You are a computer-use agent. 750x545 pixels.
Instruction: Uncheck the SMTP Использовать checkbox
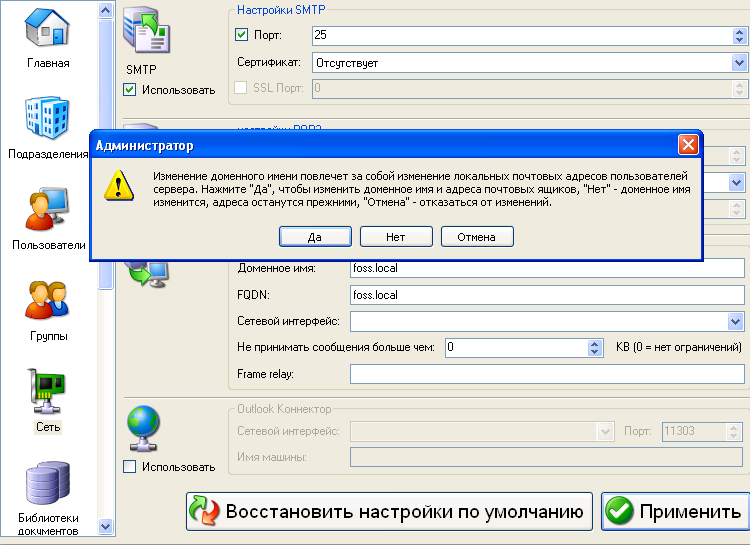coord(130,90)
